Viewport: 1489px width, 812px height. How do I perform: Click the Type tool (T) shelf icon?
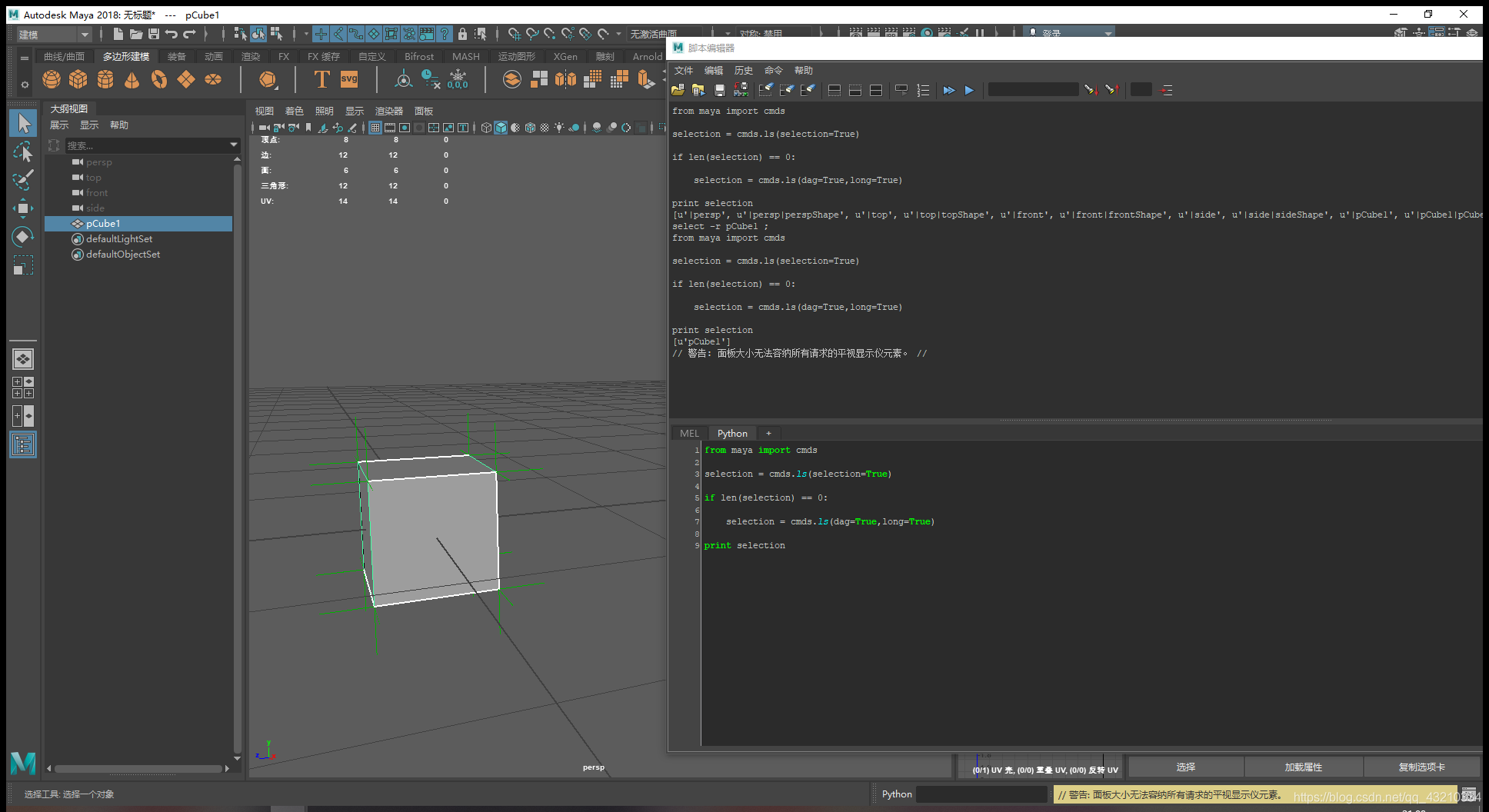pyautogui.click(x=321, y=78)
